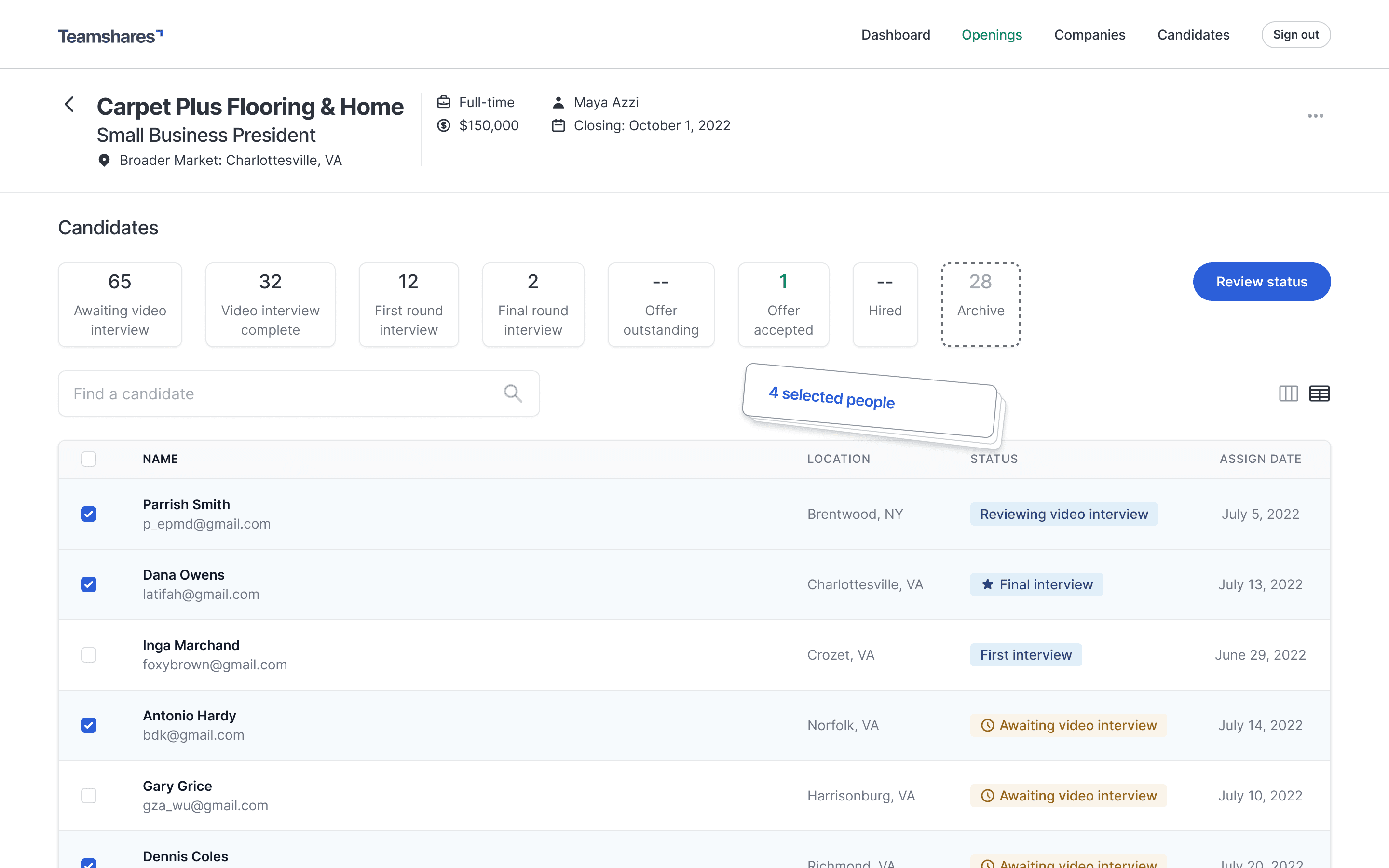
Task: Open the Candidates nav item
Action: pyautogui.click(x=1193, y=35)
